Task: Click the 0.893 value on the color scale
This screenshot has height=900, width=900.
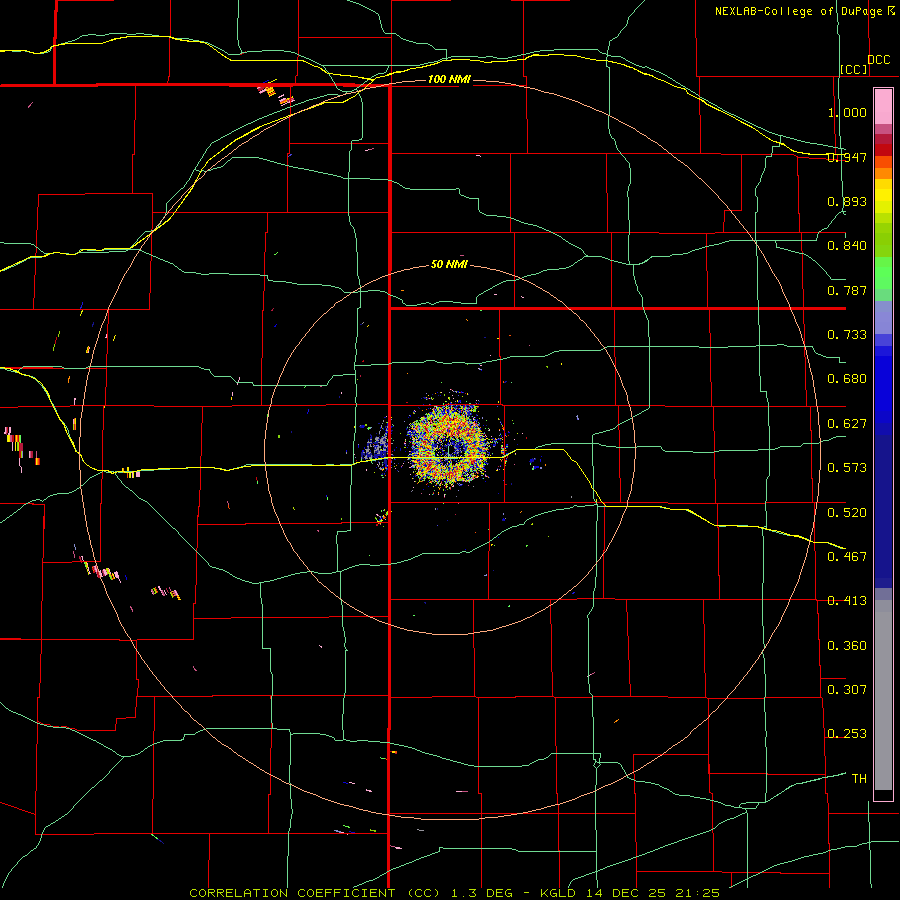Action: coord(847,201)
